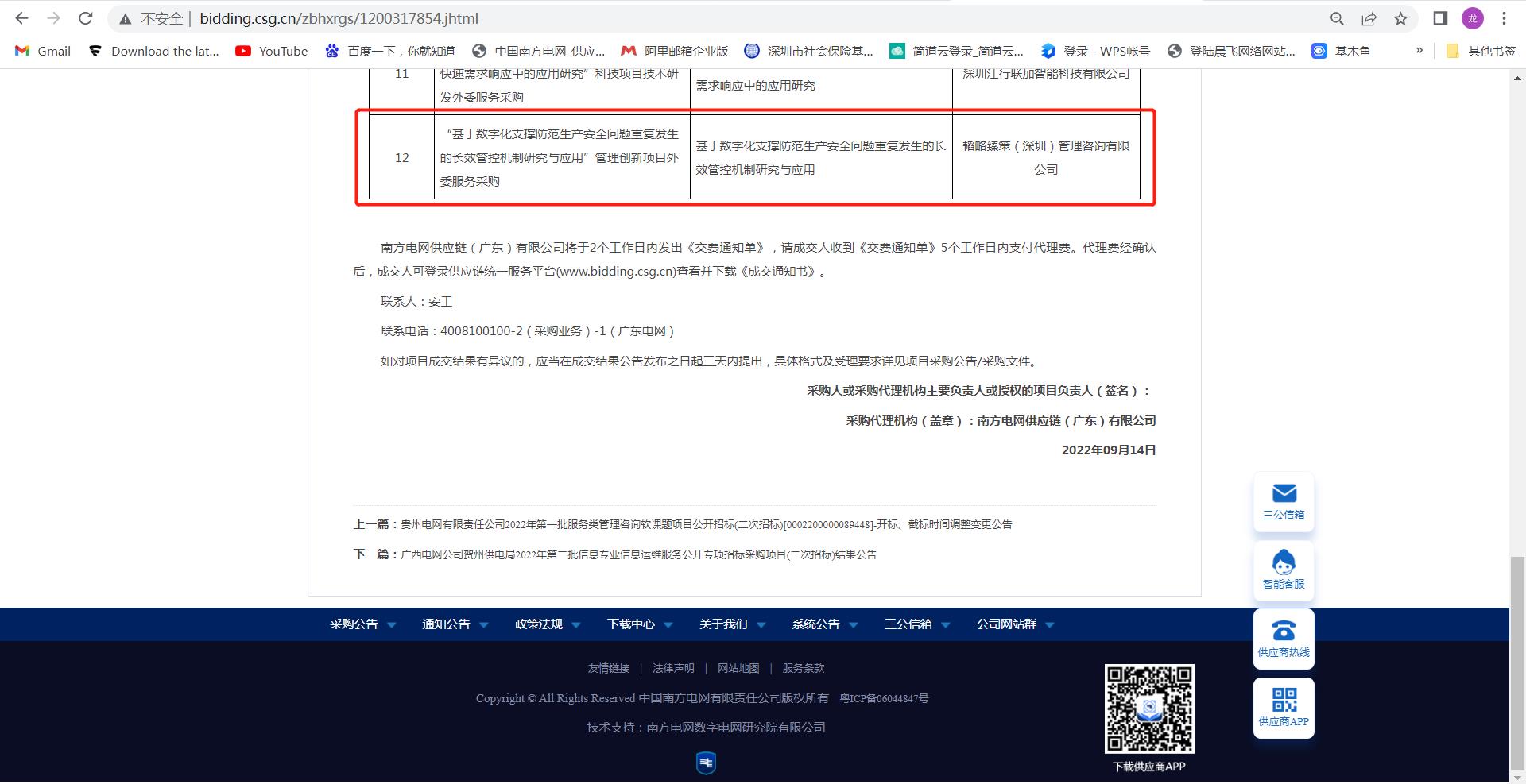Open the Chrome three-dot menu
The width and height of the screenshot is (1526, 784).
click(x=1504, y=18)
